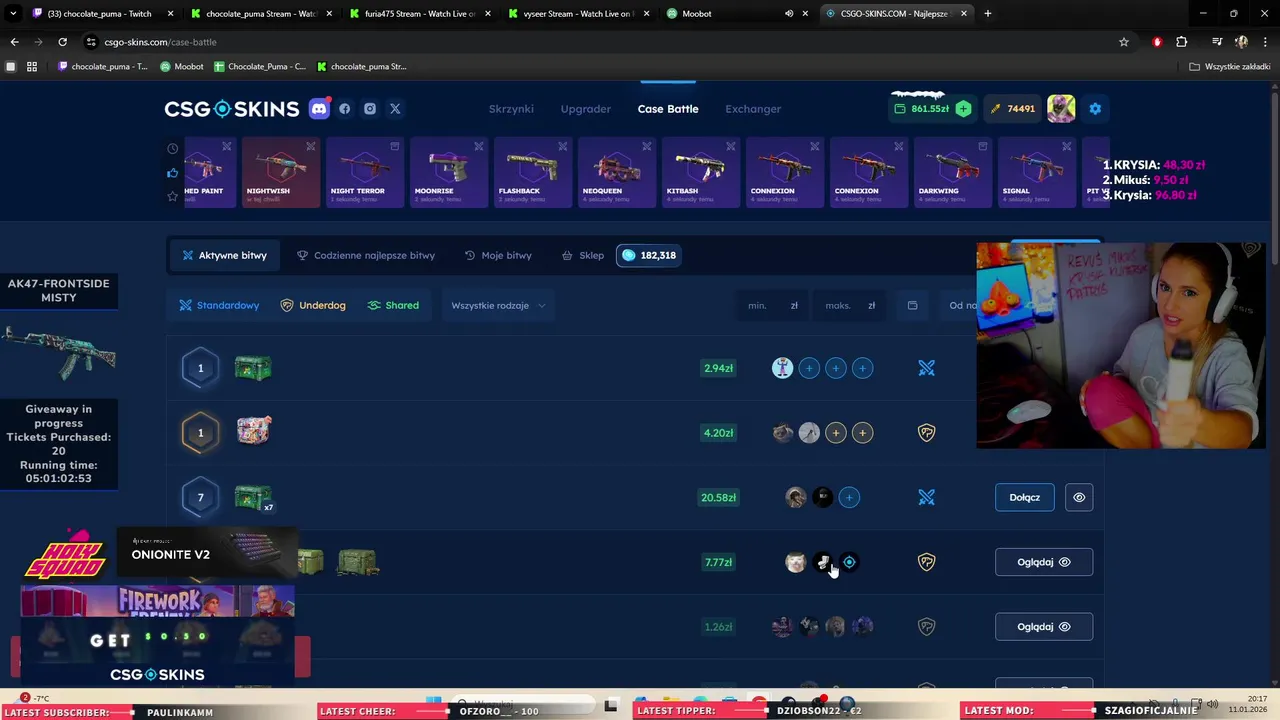Select Standardowy battle filter

(x=219, y=305)
